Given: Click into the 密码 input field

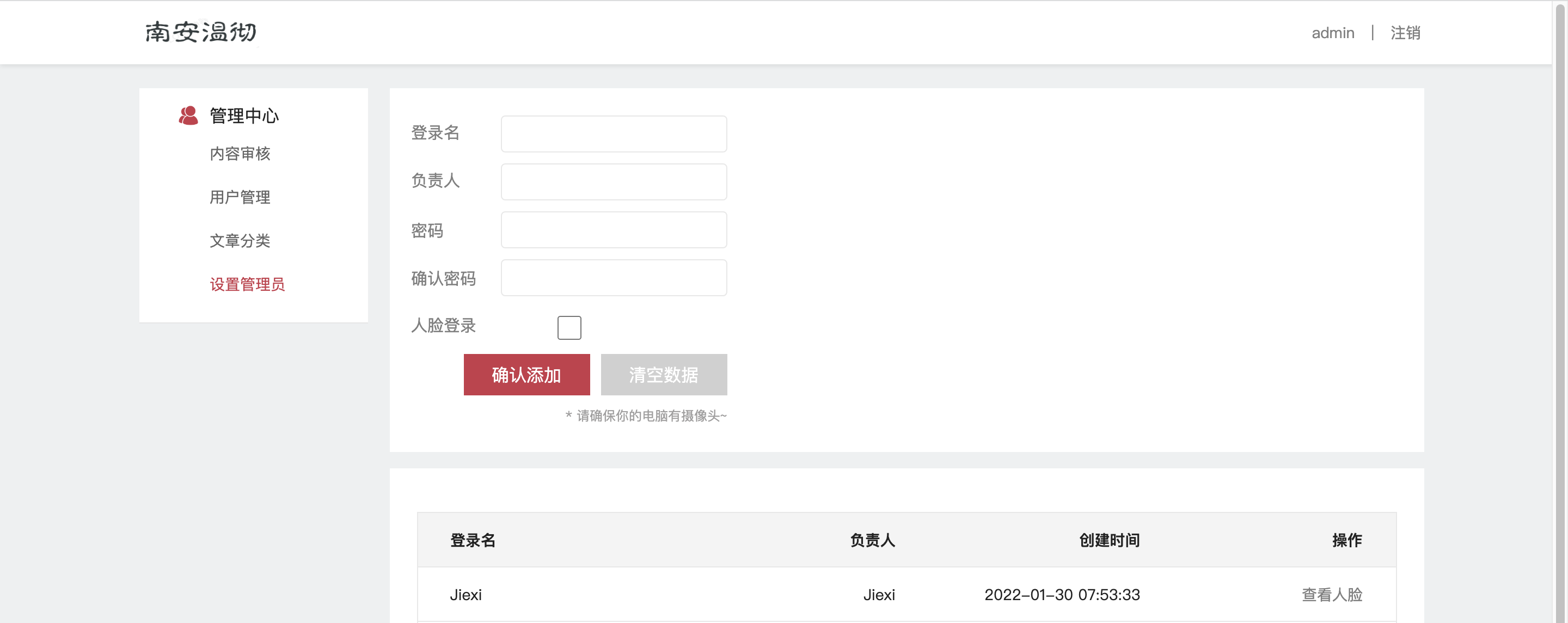Looking at the screenshot, I should 614,230.
